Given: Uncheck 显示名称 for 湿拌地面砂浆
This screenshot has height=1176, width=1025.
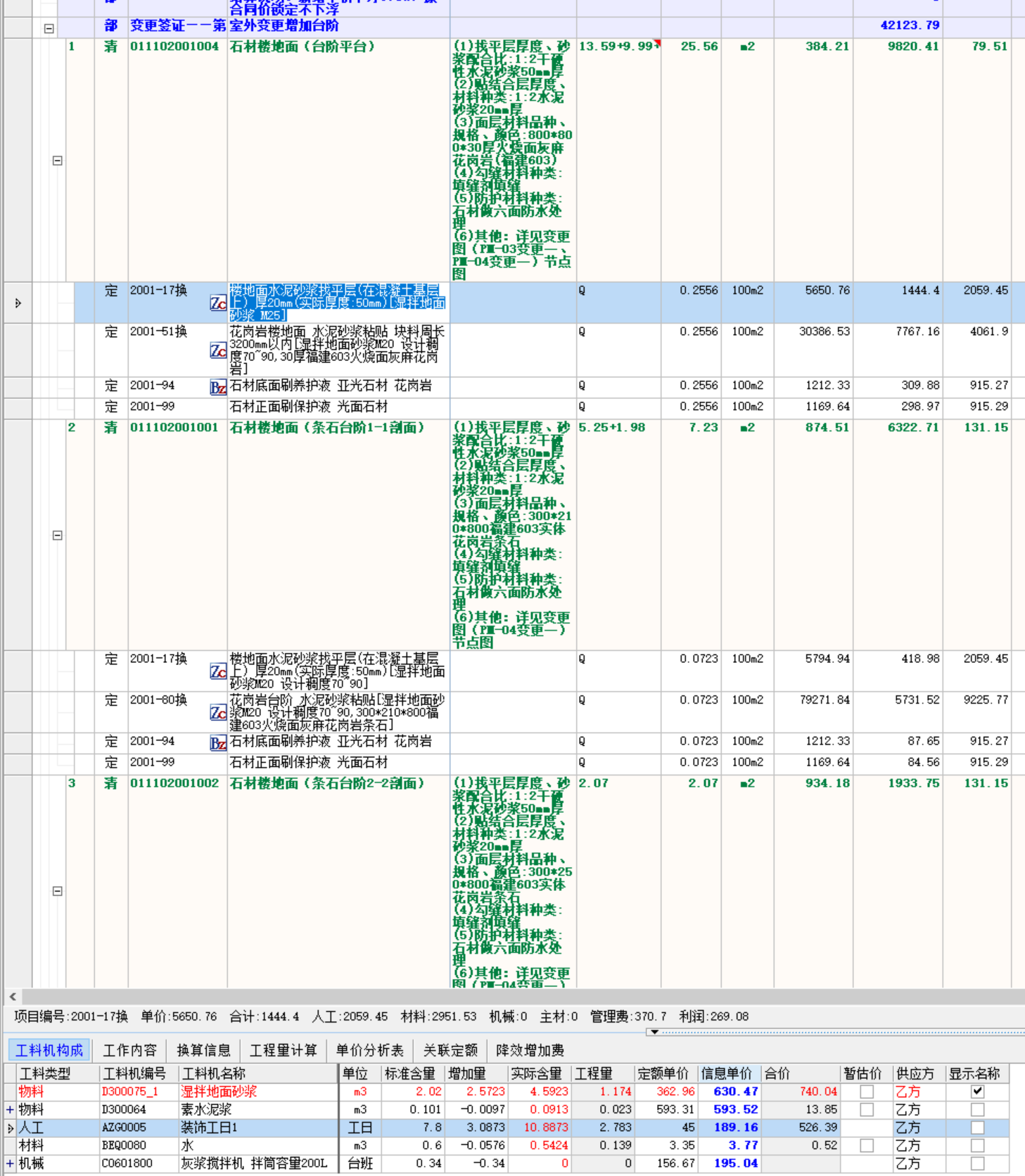Looking at the screenshot, I should 977,1092.
